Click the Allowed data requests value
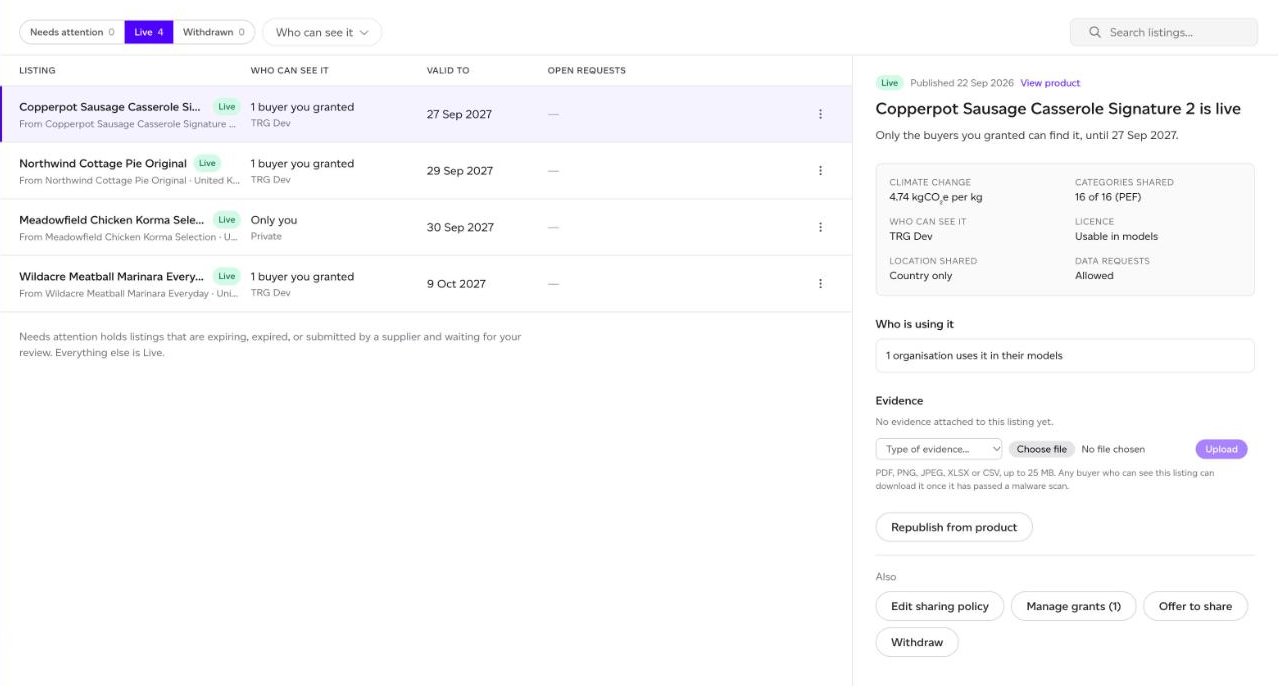The image size is (1278, 686). [1094, 276]
